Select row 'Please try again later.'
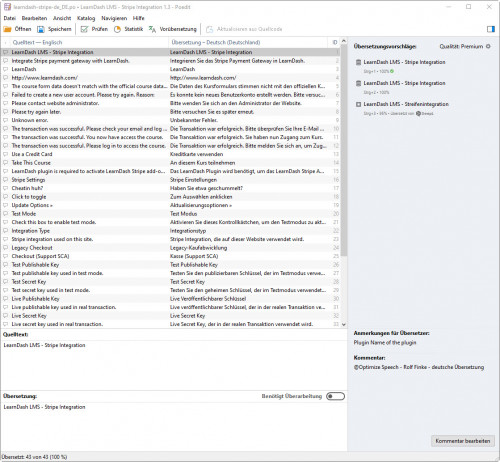 171,112
